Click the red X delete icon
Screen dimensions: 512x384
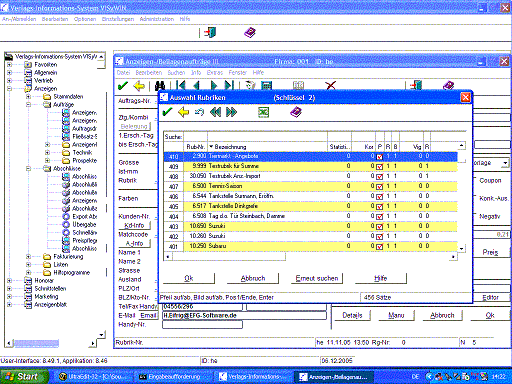tap(331, 86)
